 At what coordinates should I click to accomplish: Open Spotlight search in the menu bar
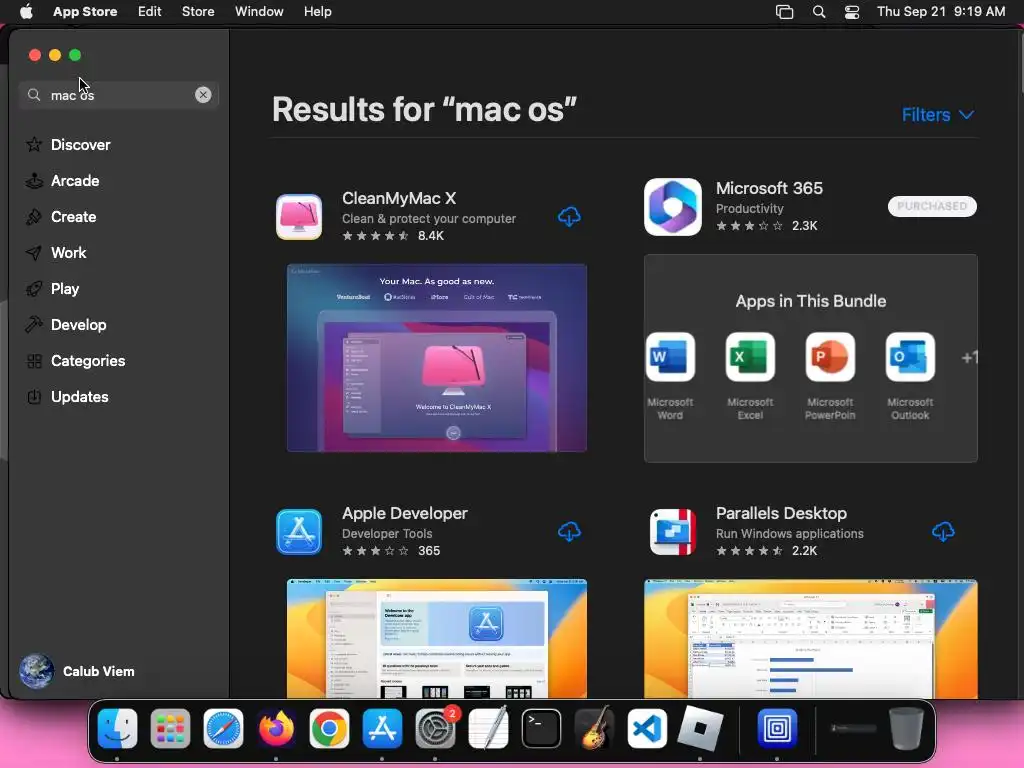(x=819, y=12)
